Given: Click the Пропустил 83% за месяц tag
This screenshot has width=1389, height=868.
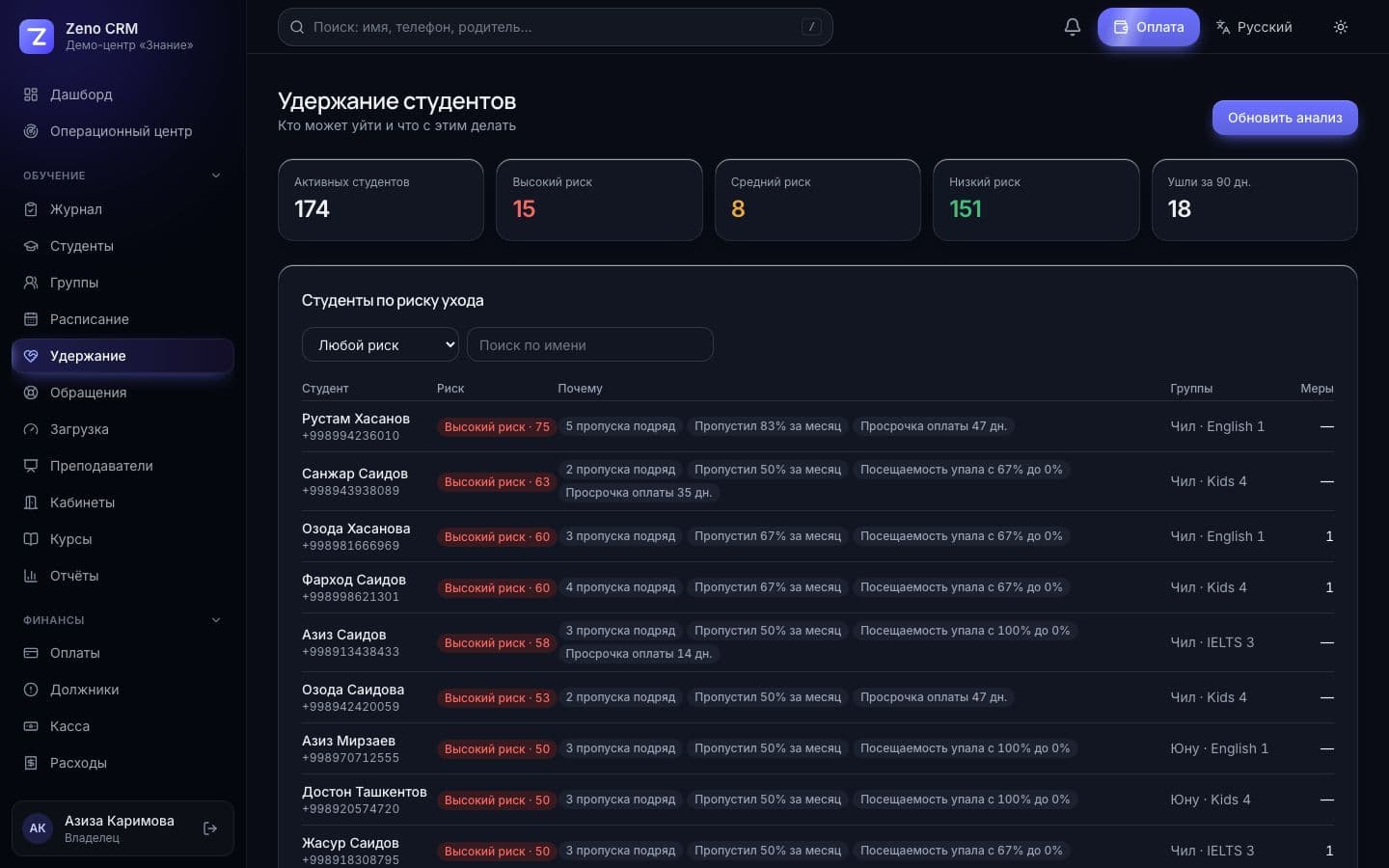Looking at the screenshot, I should click(x=768, y=426).
